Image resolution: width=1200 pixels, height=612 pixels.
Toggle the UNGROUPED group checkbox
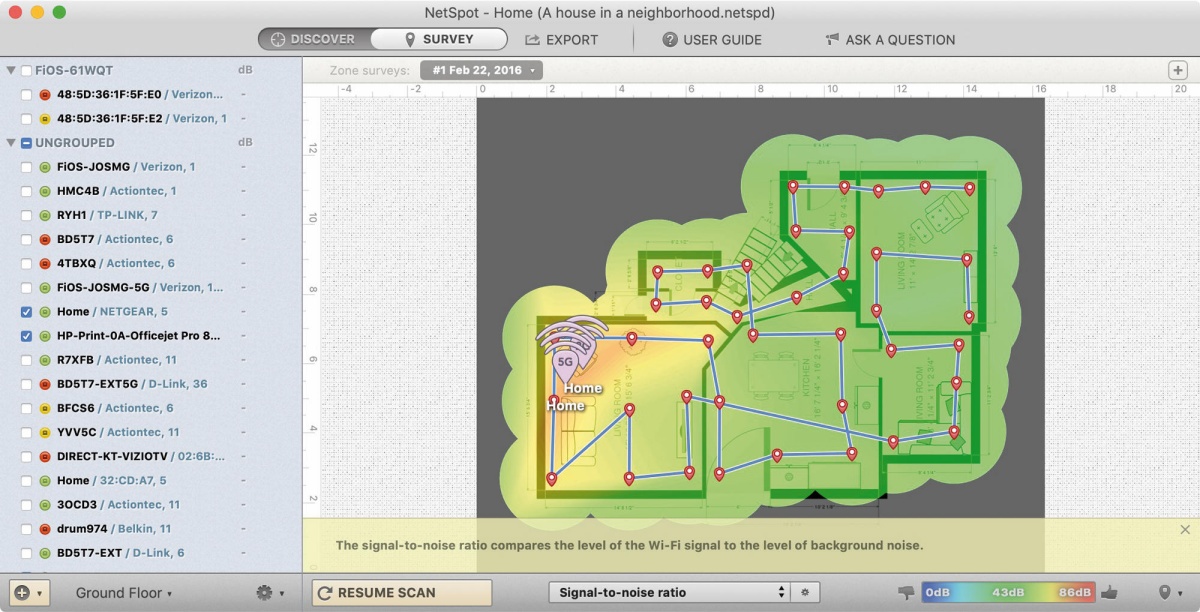pyautogui.click(x=26, y=143)
